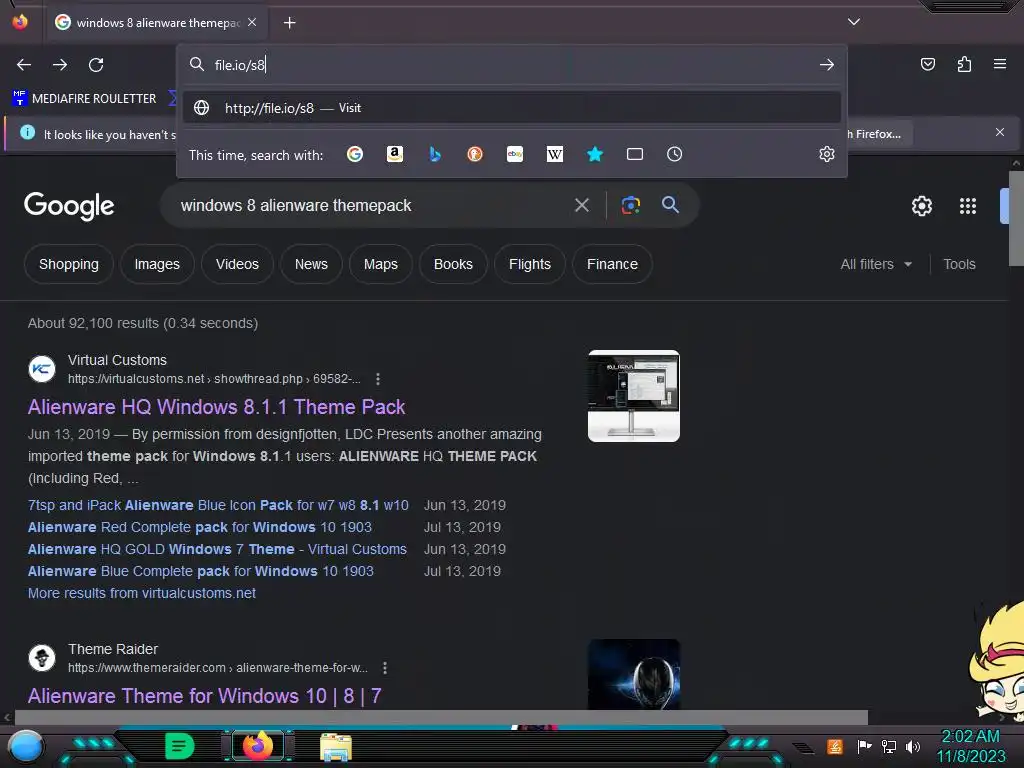Screen dimensions: 1024x768
Task: Open More results from virtualcustoms.net
Action: click(142, 593)
